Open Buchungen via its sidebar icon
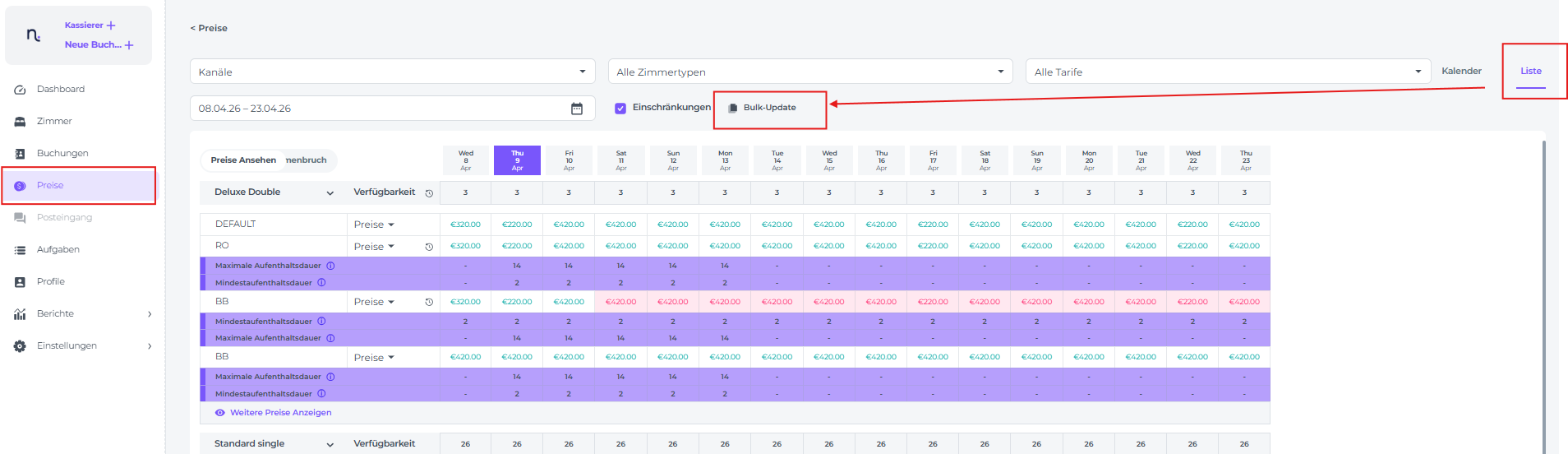Viewport: 1568px width, 454px height. point(20,154)
